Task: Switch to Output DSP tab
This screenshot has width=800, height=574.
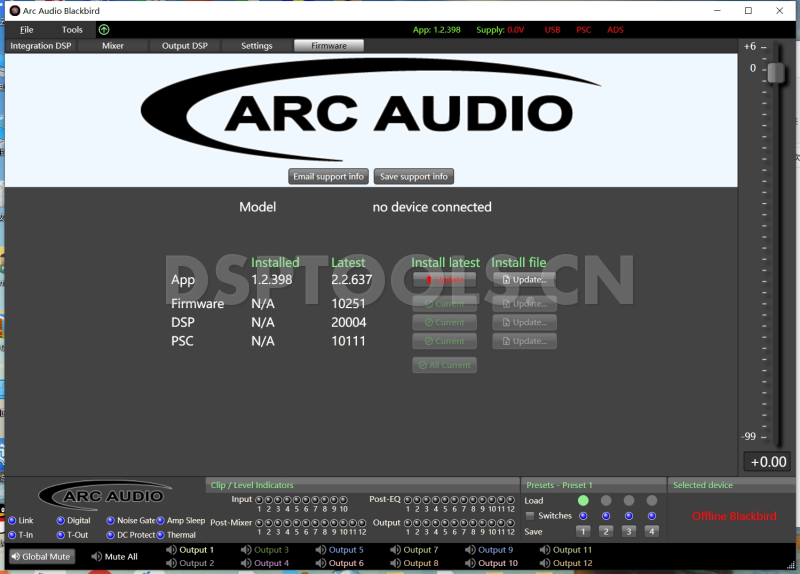Action: [185, 45]
